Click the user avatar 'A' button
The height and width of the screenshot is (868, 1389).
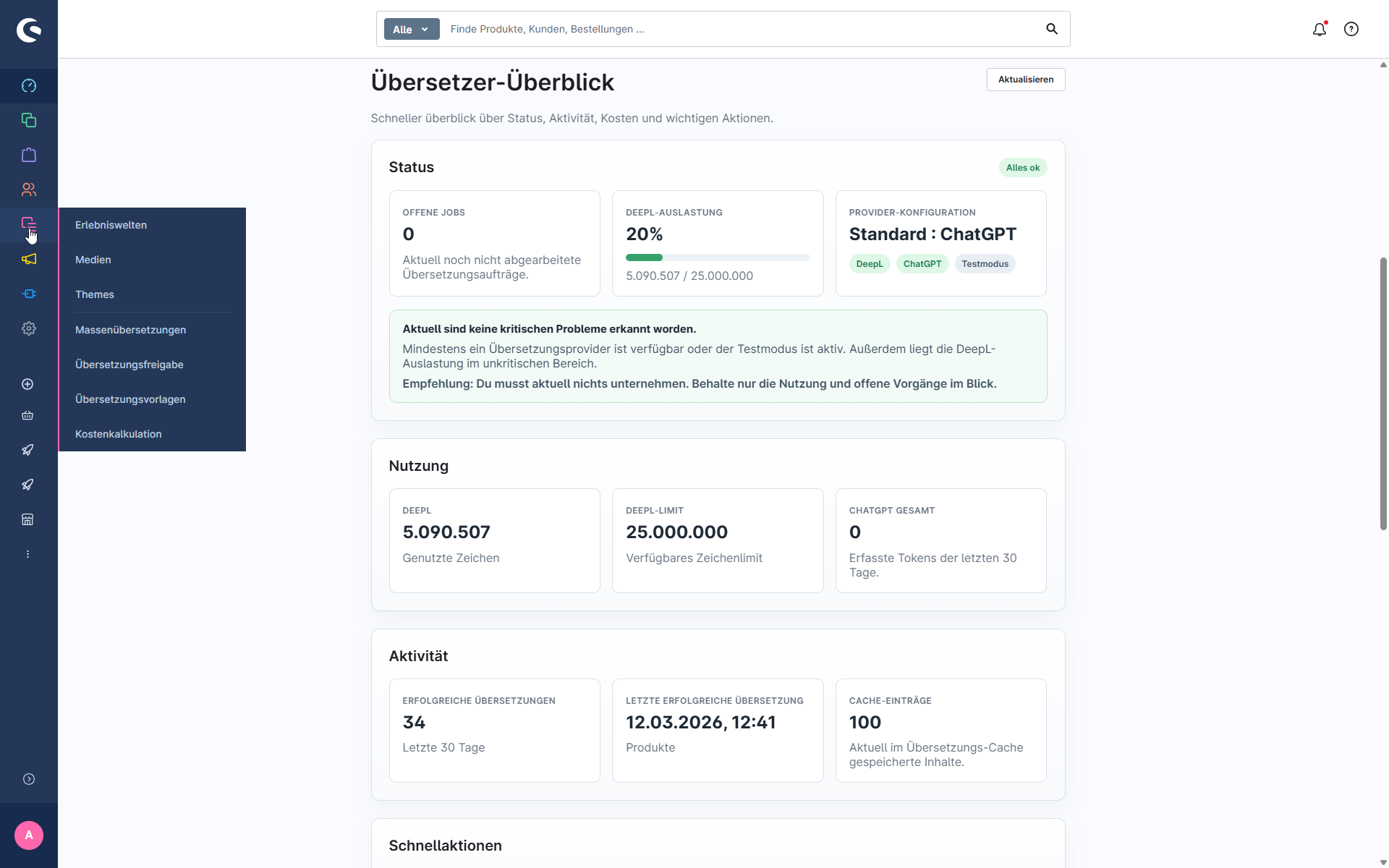click(29, 835)
